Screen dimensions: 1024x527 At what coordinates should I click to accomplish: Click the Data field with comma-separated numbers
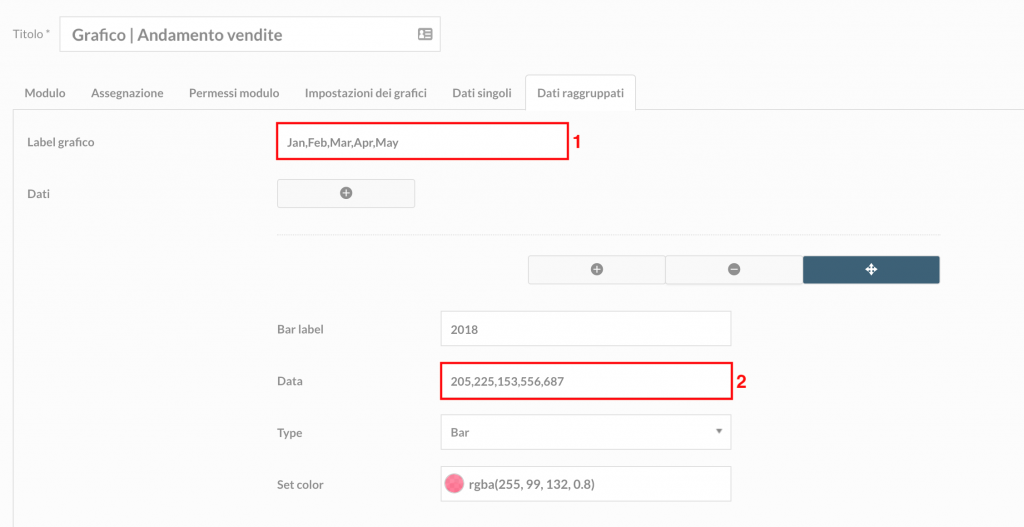point(586,381)
